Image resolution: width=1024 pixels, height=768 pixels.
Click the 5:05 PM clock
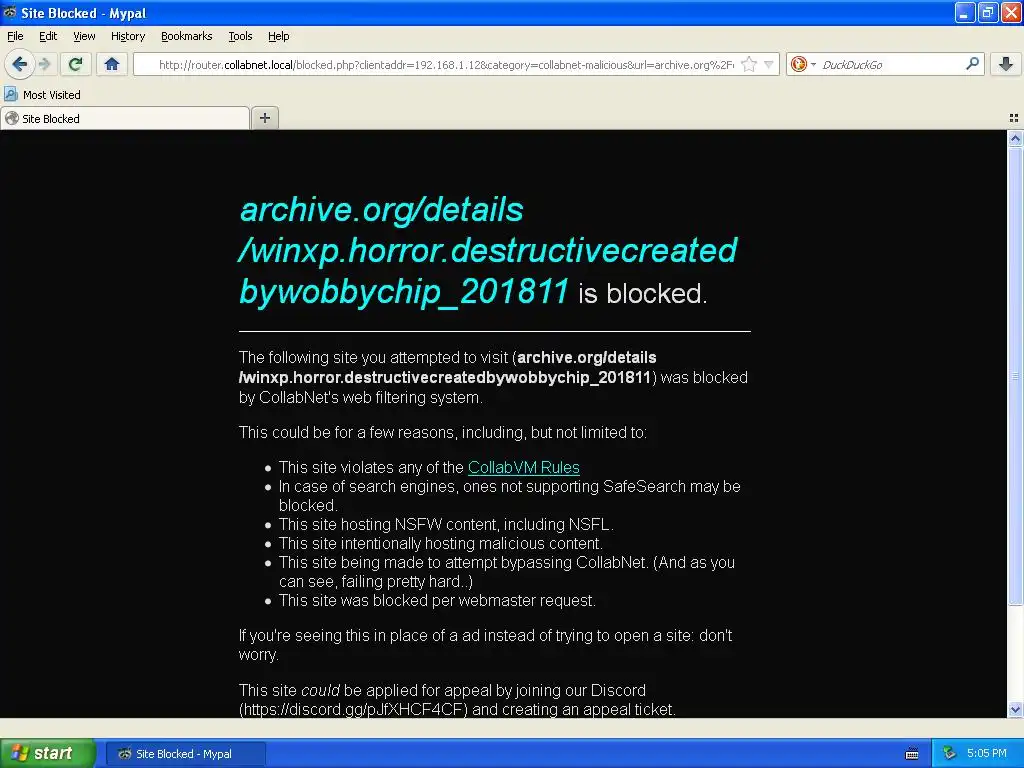point(987,753)
